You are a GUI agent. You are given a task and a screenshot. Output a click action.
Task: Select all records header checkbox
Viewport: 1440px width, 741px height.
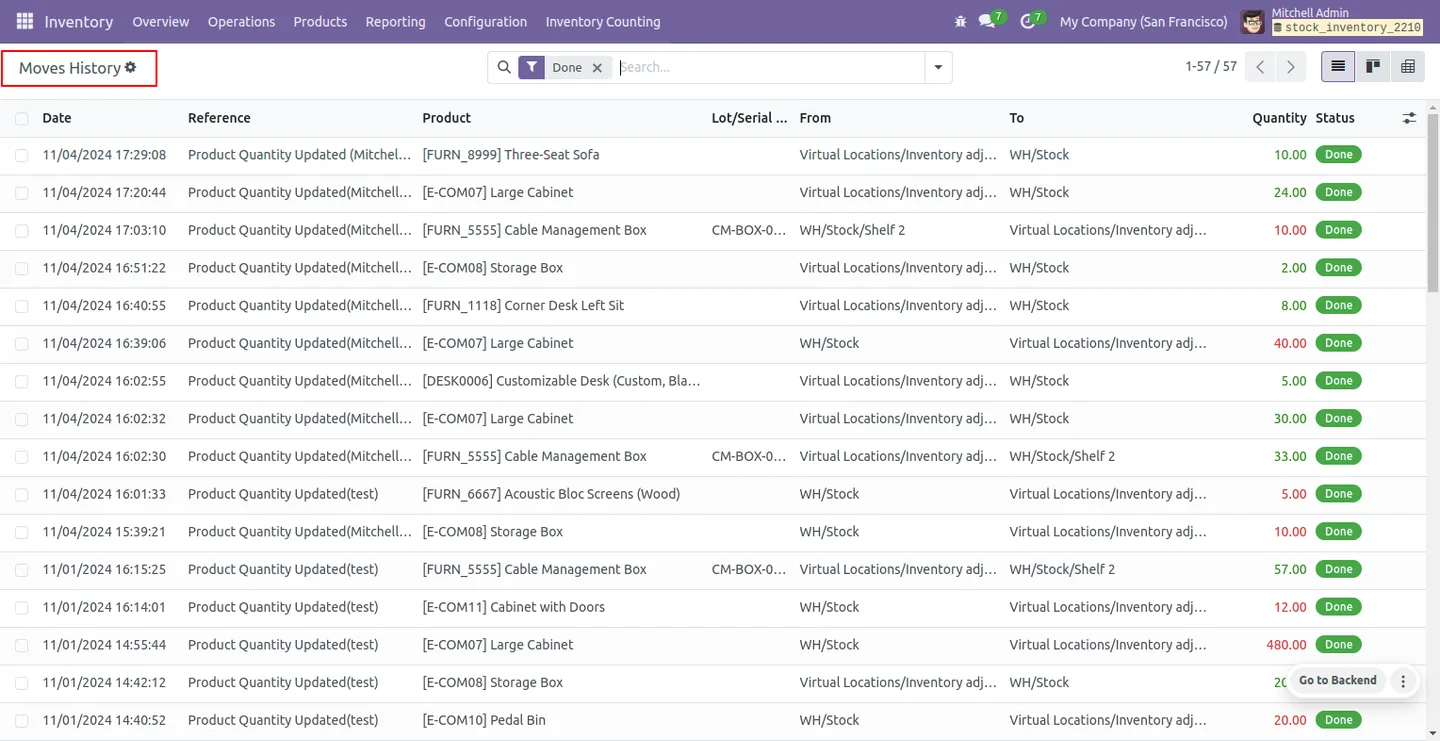coord(22,118)
